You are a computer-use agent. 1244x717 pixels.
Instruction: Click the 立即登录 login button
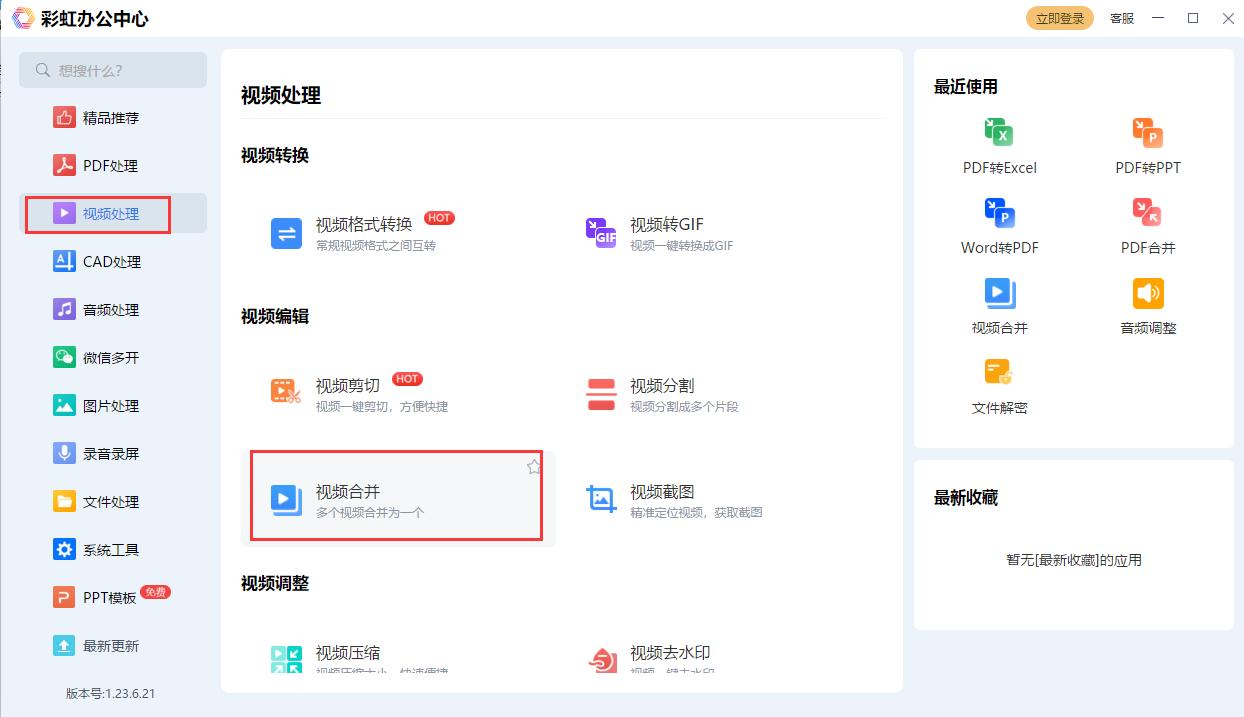click(x=1059, y=18)
